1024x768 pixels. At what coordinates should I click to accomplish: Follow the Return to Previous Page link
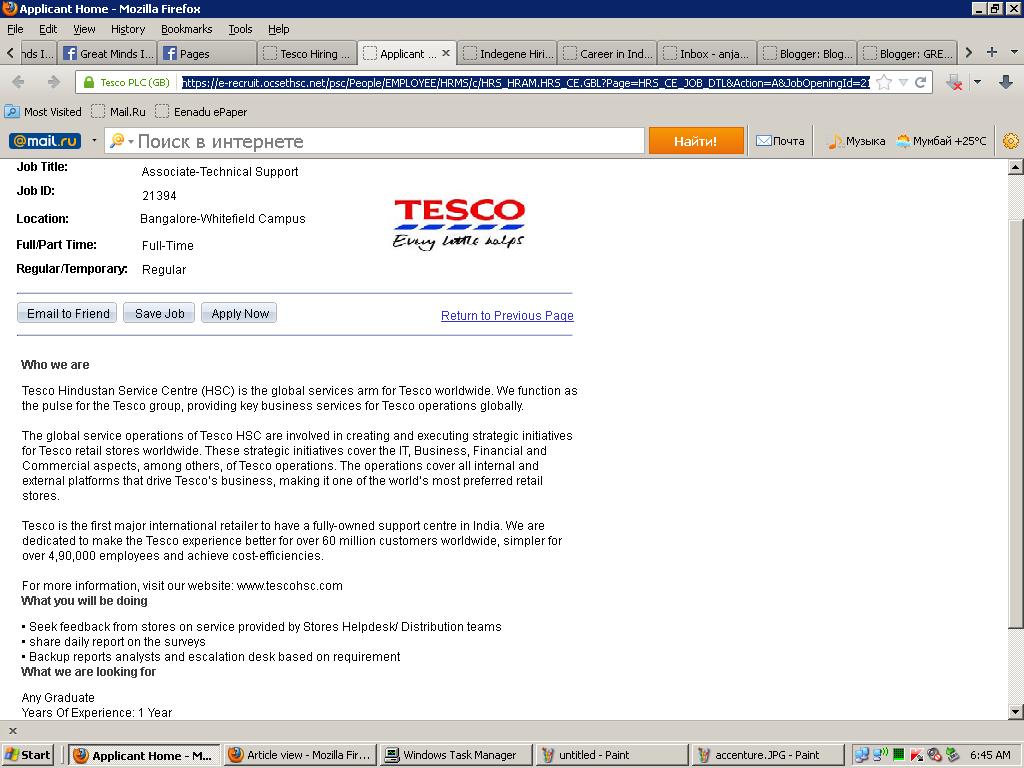[507, 316]
